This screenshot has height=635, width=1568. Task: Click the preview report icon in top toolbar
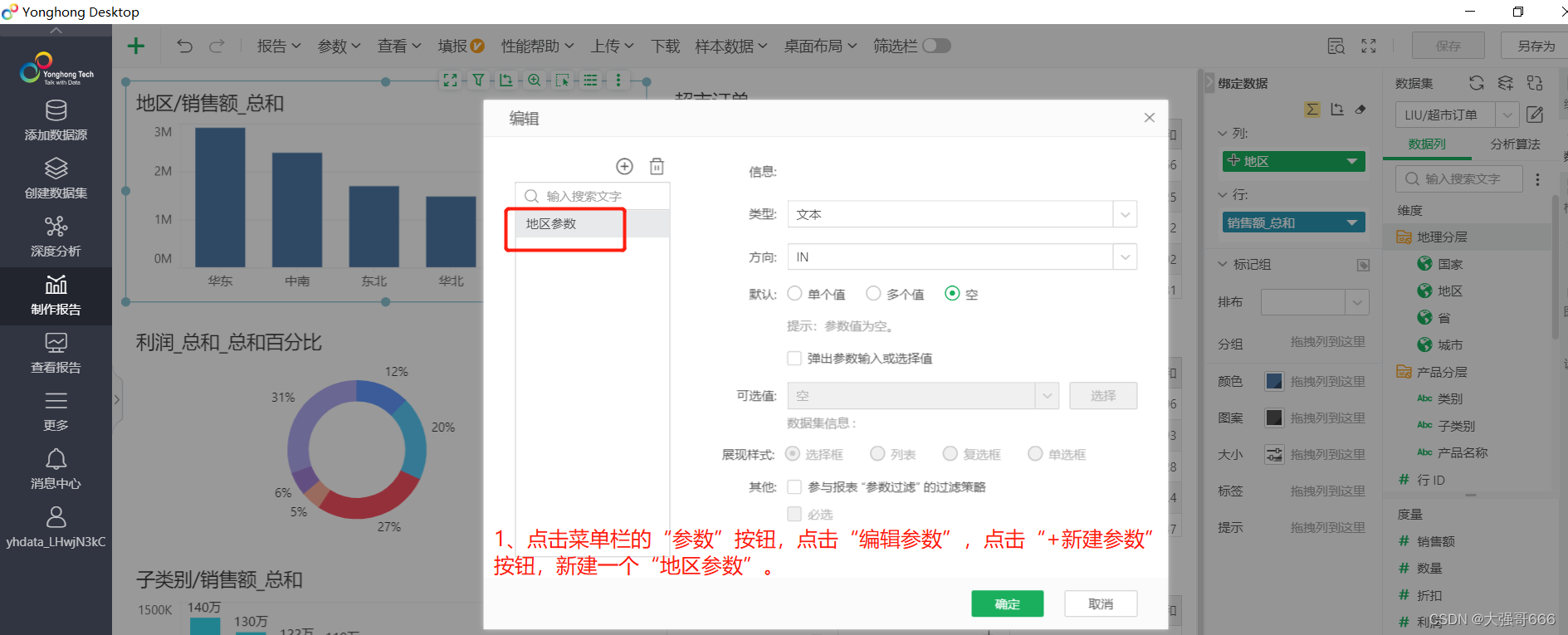tap(1336, 46)
